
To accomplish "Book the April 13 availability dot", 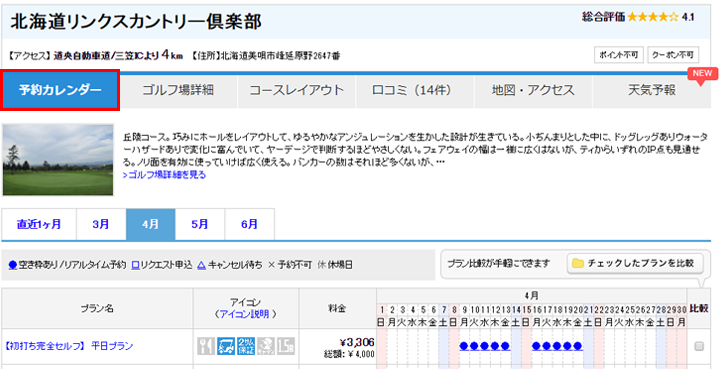I will 506,346.
